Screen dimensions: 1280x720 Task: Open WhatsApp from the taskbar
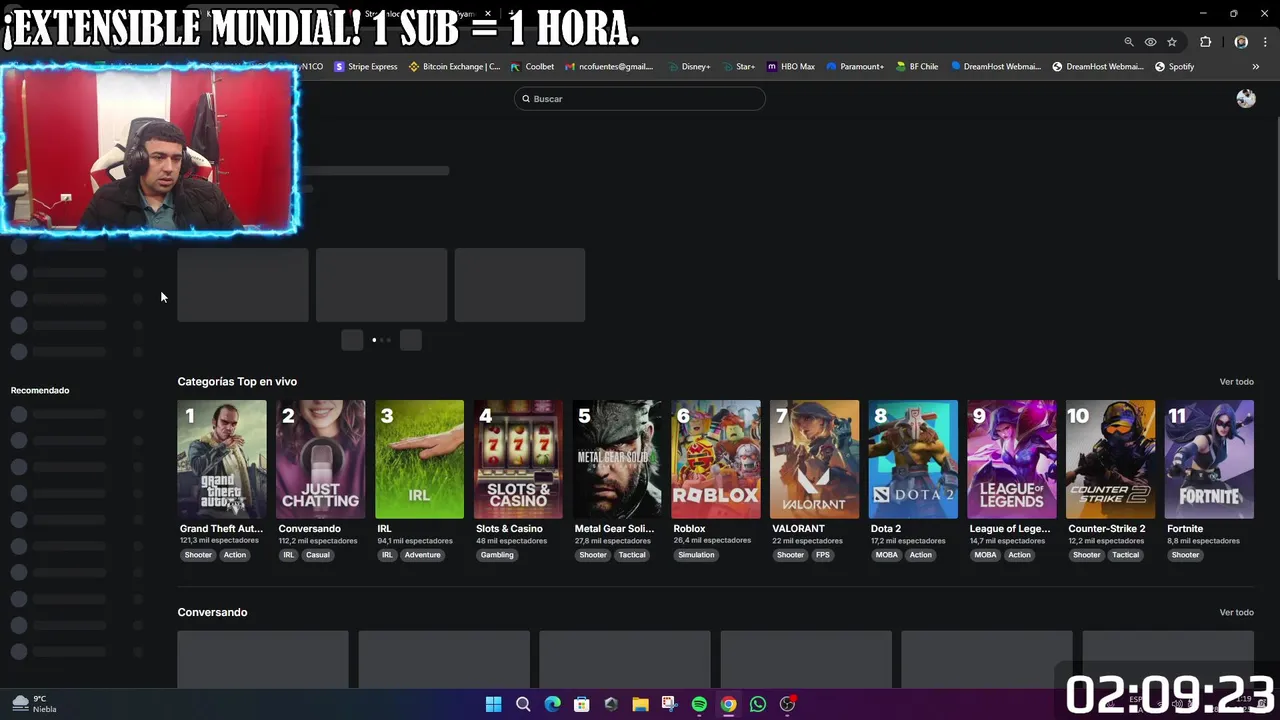click(x=758, y=704)
